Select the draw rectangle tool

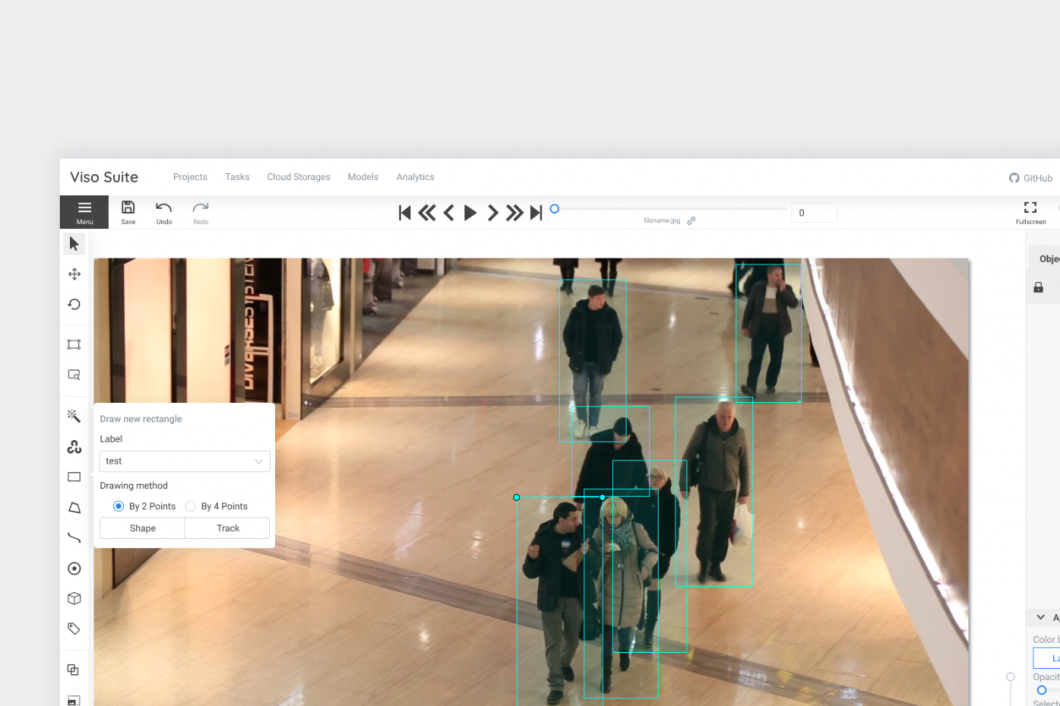point(74,477)
